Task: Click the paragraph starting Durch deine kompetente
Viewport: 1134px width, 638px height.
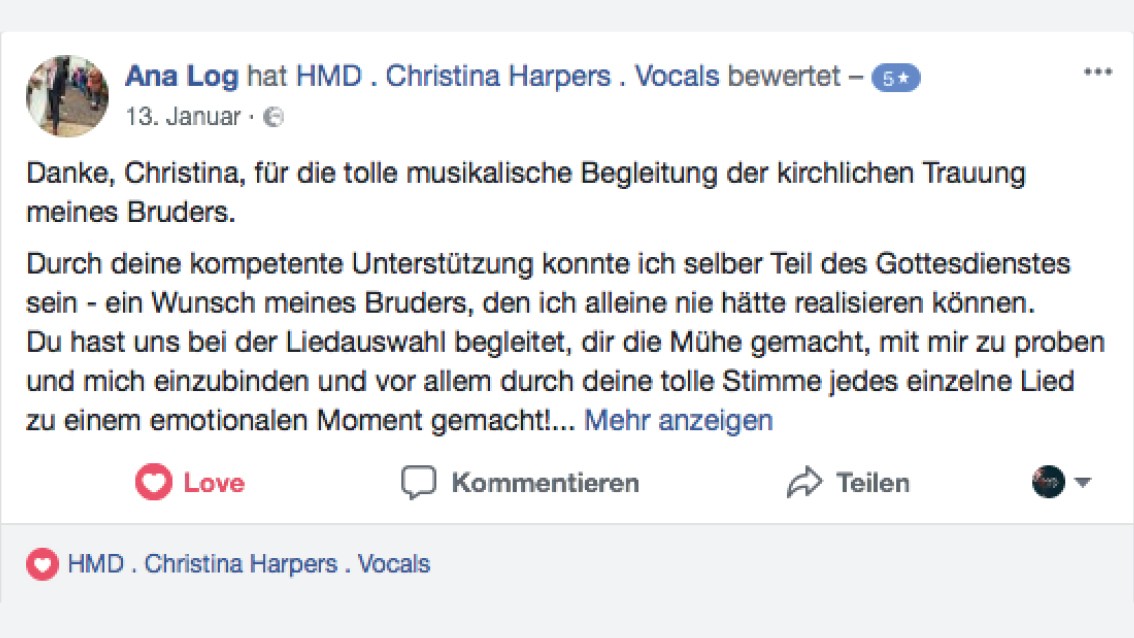Action: 566,342
